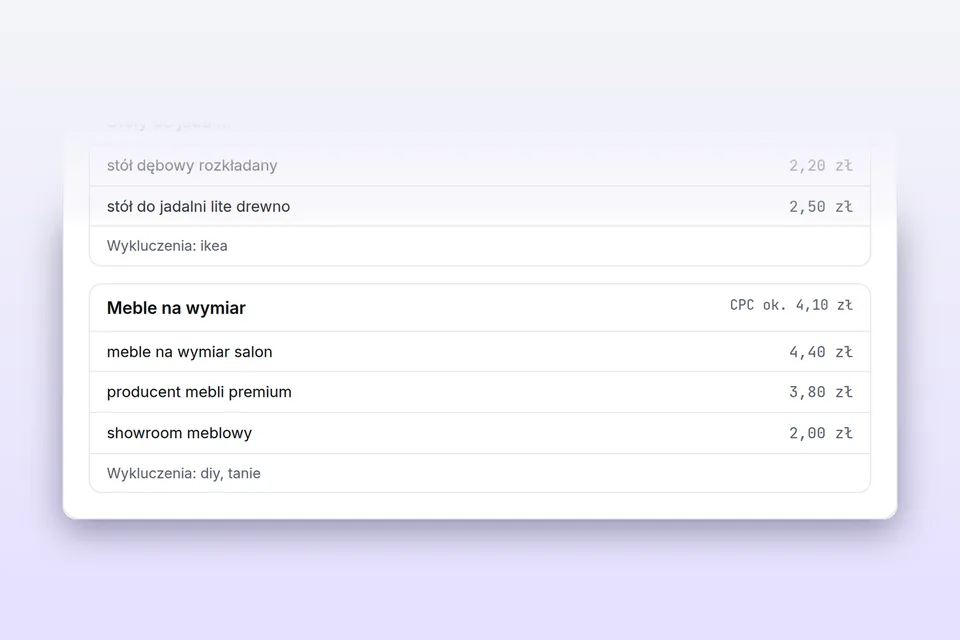Click the 2,00 zł price value
Image resolution: width=960 pixels, height=640 pixels.
[x=820, y=433]
